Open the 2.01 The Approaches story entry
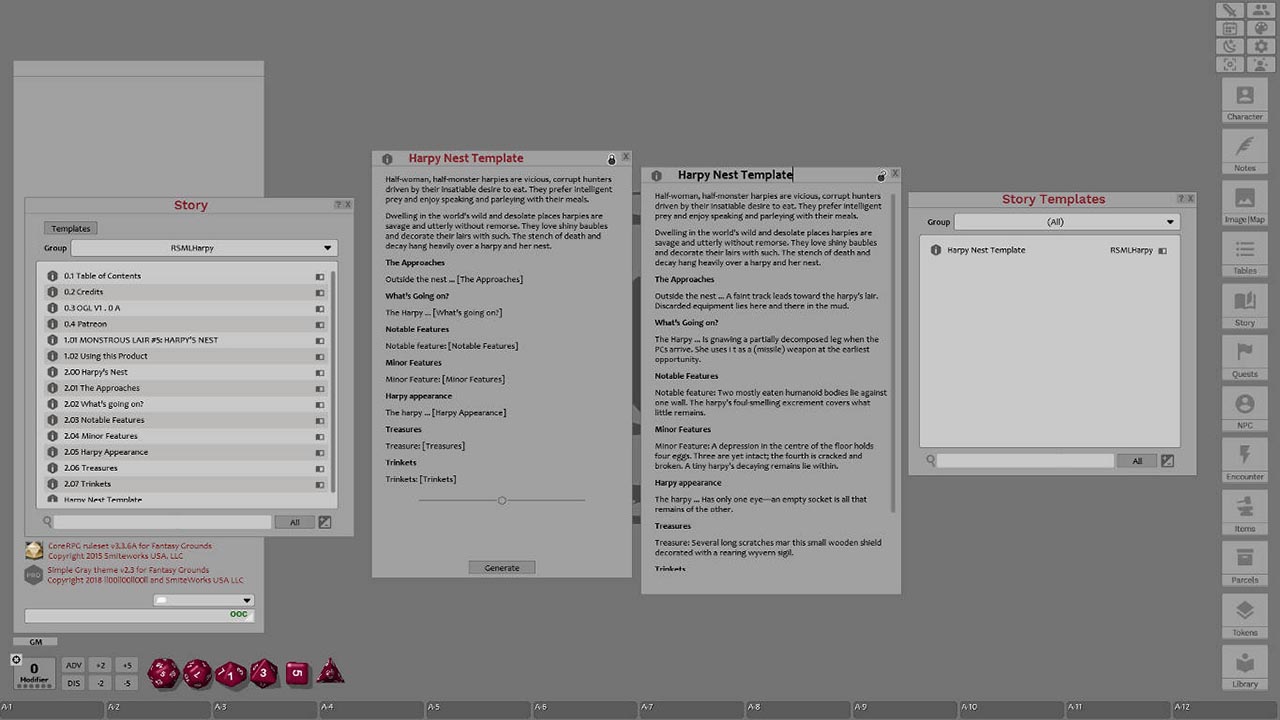 click(x=110, y=388)
